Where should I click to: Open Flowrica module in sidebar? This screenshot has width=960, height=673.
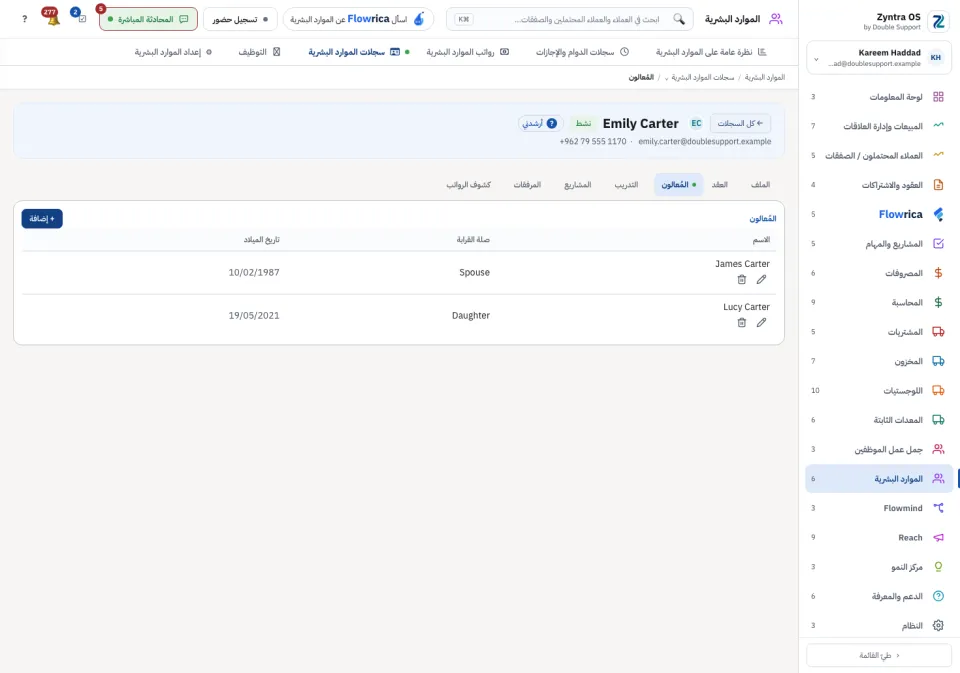coord(879,214)
